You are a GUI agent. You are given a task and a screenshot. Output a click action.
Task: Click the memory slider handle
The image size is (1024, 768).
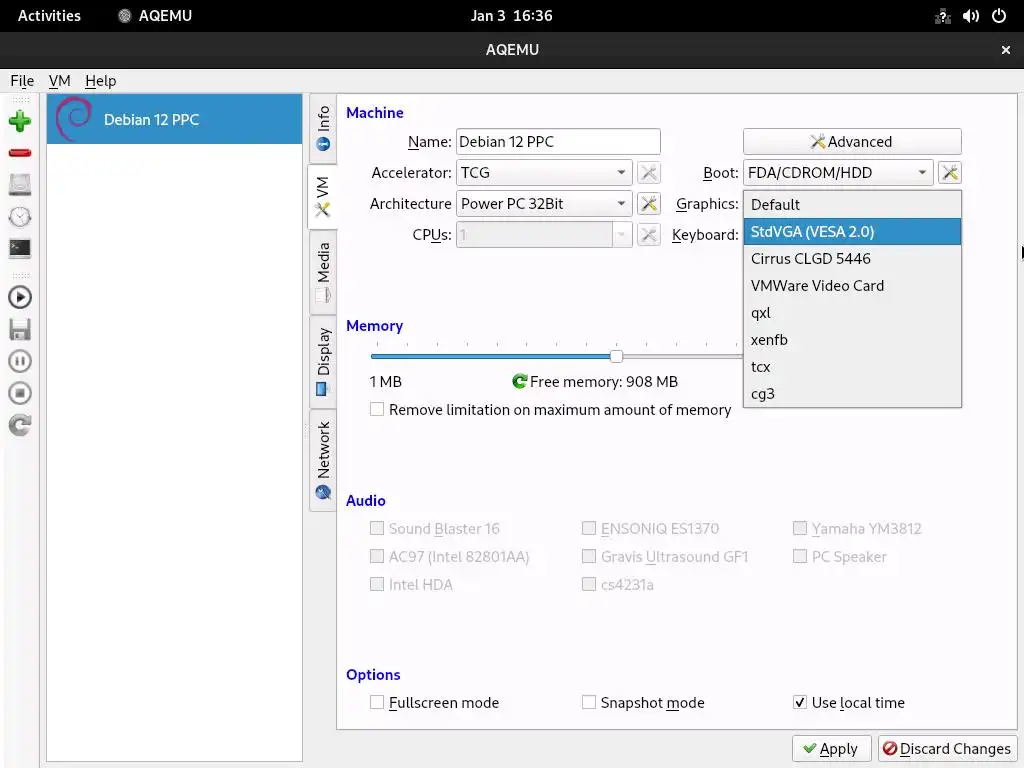(x=616, y=356)
